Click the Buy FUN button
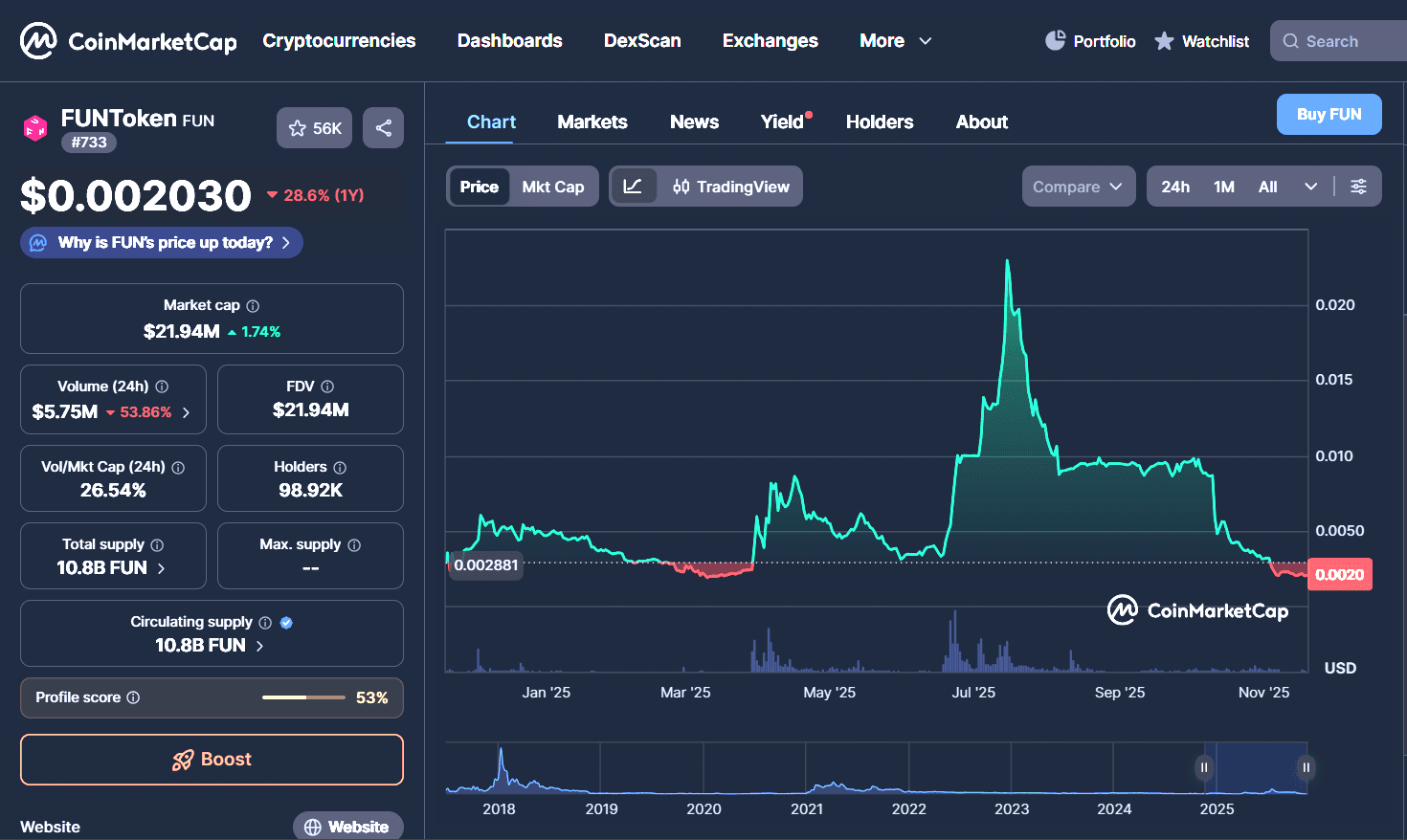Viewport: 1407px width, 840px height. coord(1329,115)
